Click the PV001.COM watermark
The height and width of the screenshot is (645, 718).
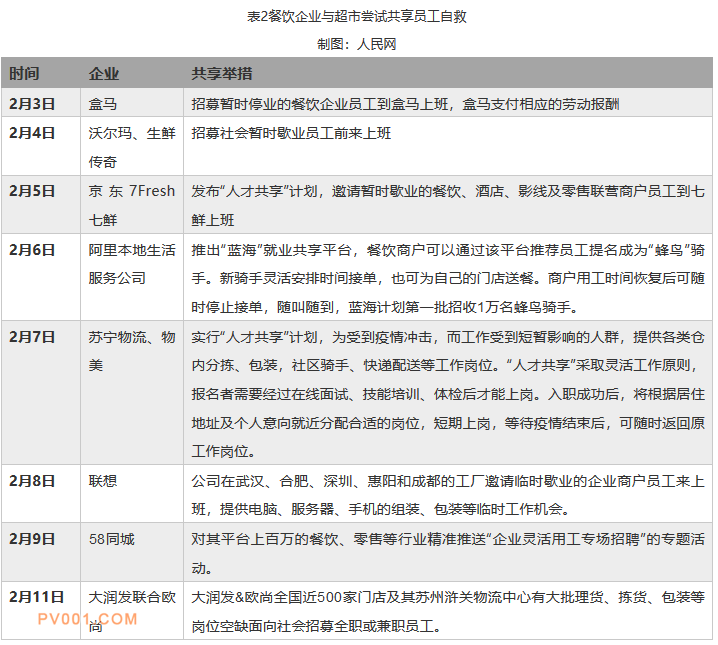tap(88, 619)
